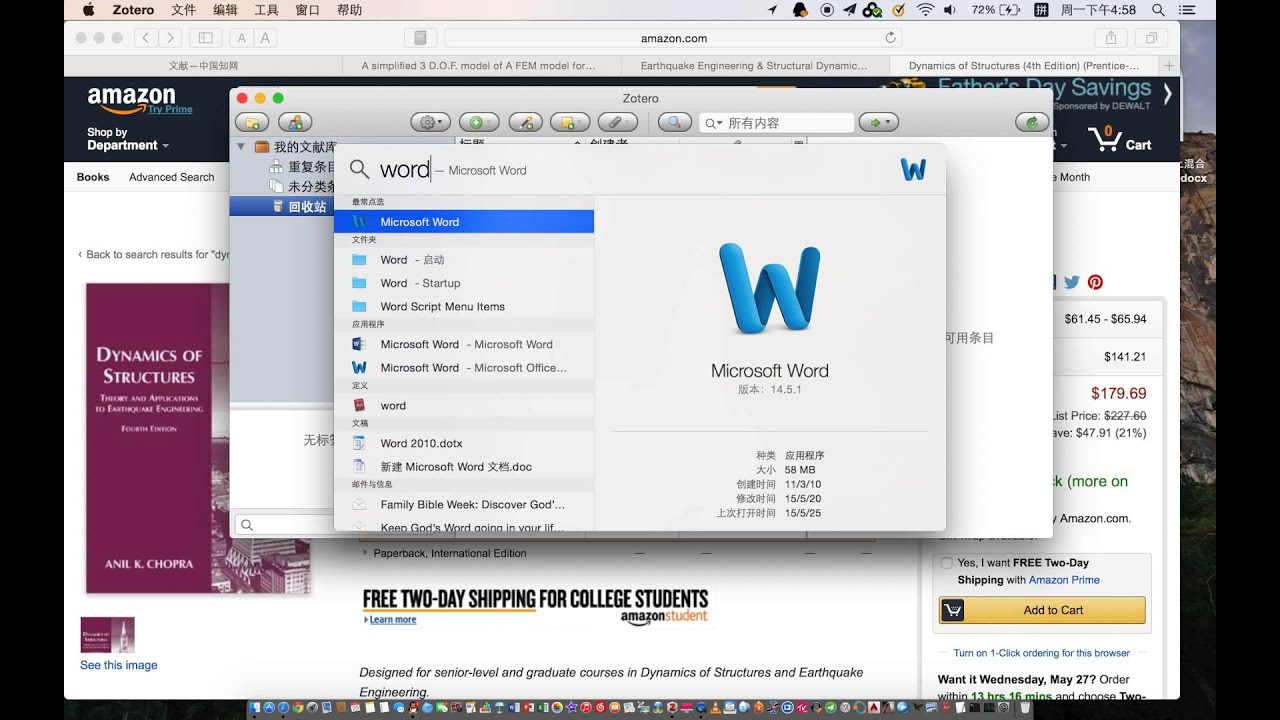
Task: Expand Paperback International Edition row
Action: [366, 553]
